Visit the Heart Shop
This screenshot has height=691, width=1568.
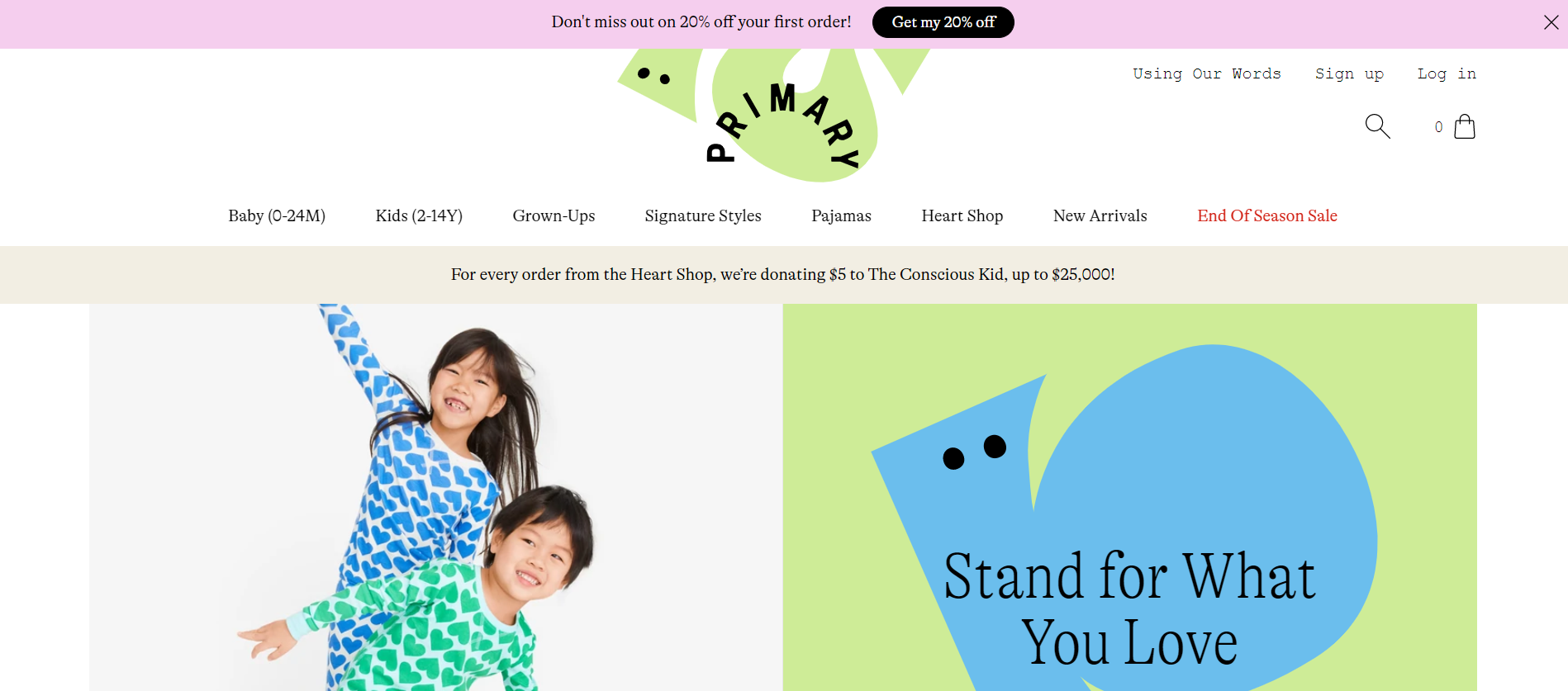point(962,215)
